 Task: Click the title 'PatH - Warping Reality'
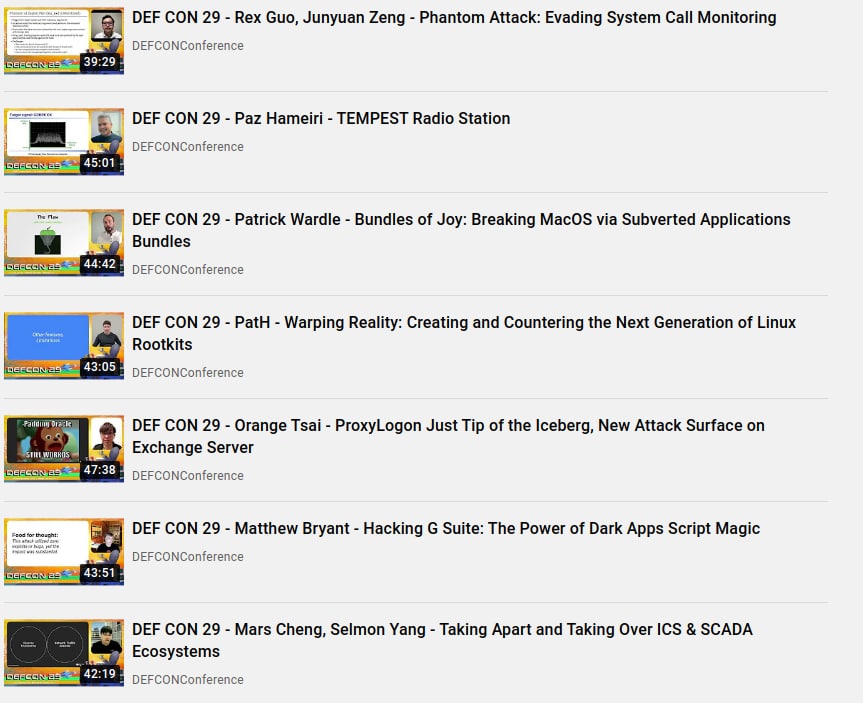pyautogui.click(x=464, y=333)
